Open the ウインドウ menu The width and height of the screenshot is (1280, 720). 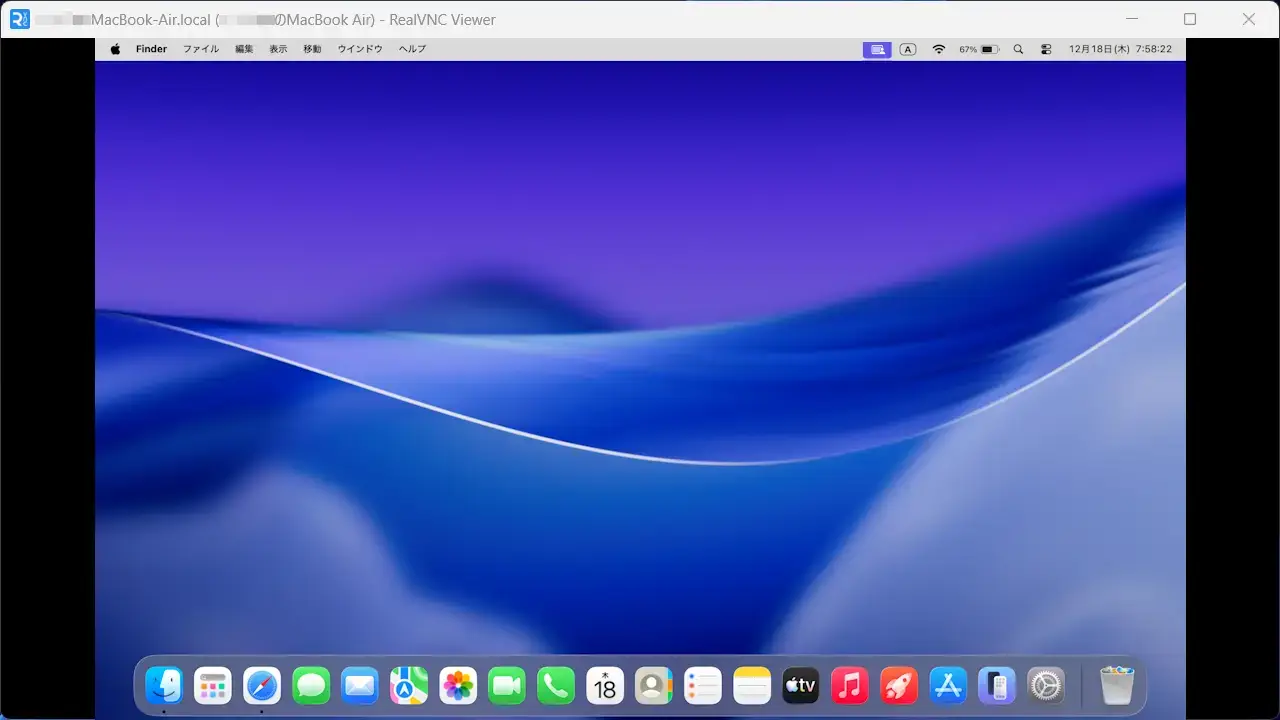point(360,49)
